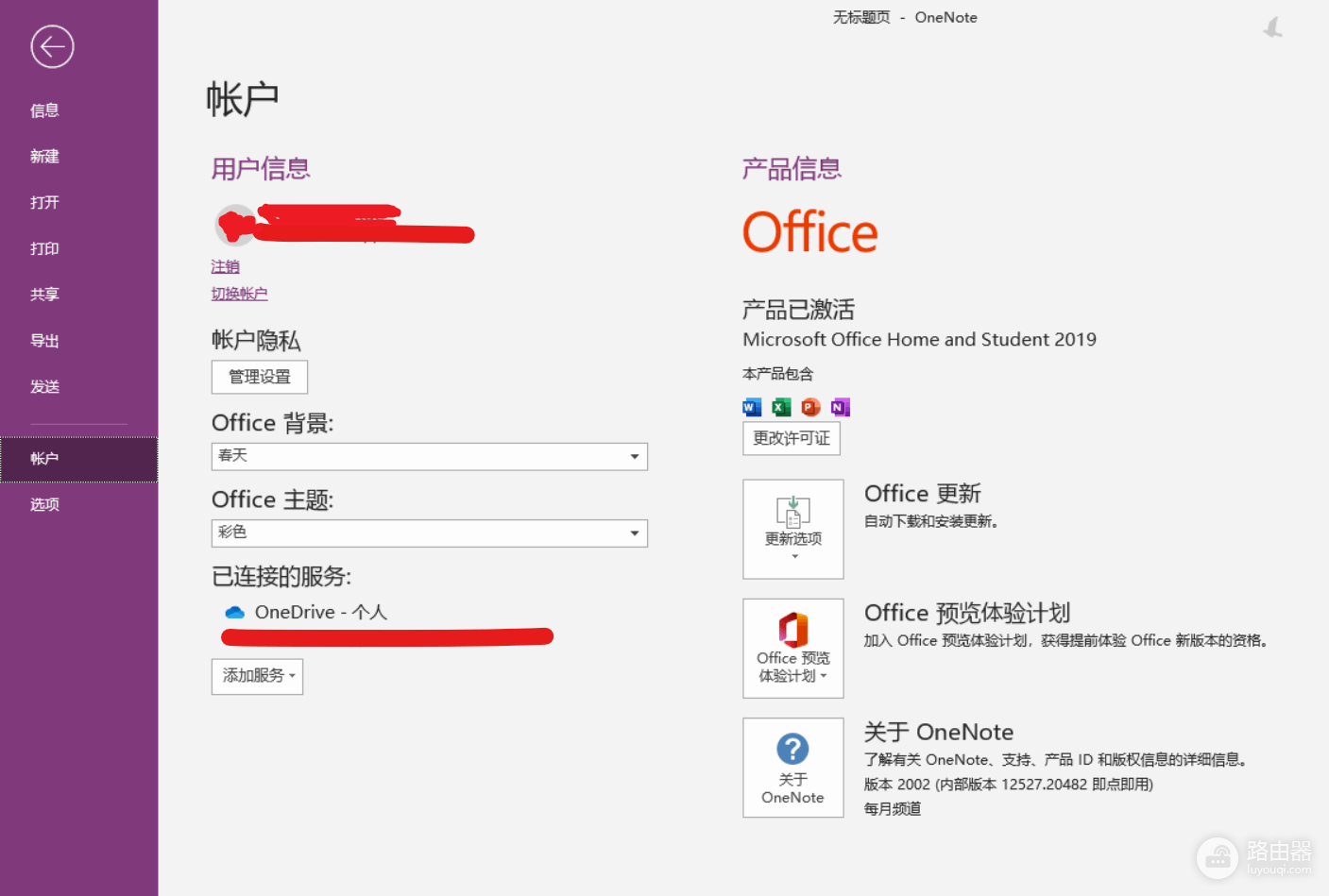Open 关于 OneNote about button

(x=793, y=768)
